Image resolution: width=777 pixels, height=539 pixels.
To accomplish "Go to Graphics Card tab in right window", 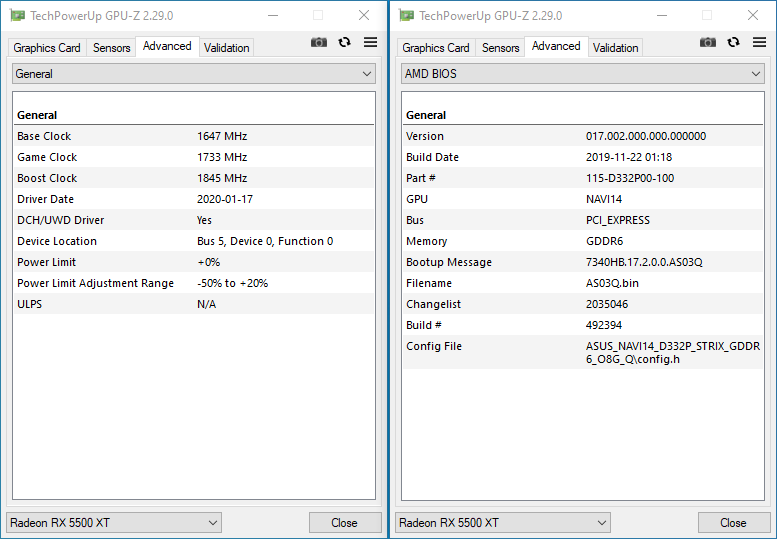I will (x=436, y=48).
